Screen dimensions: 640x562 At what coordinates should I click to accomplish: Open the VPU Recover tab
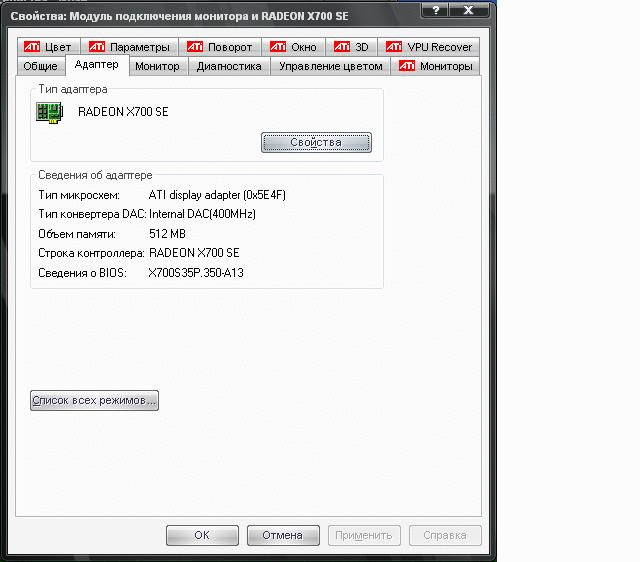[429, 47]
